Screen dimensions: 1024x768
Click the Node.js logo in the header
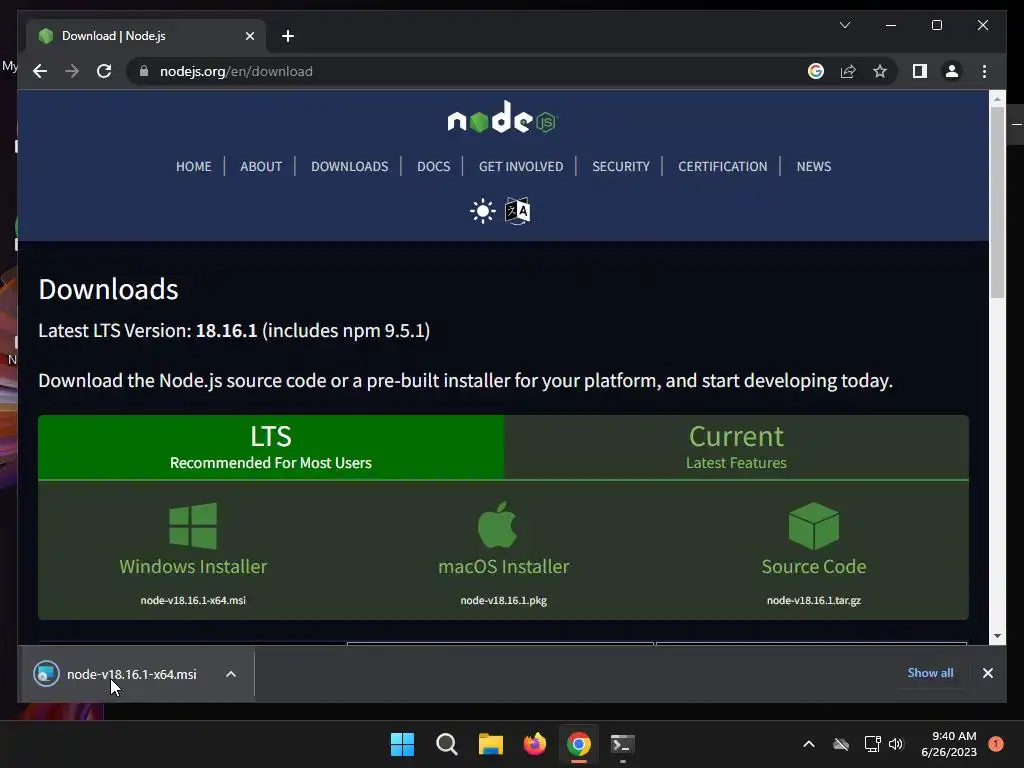(502, 118)
